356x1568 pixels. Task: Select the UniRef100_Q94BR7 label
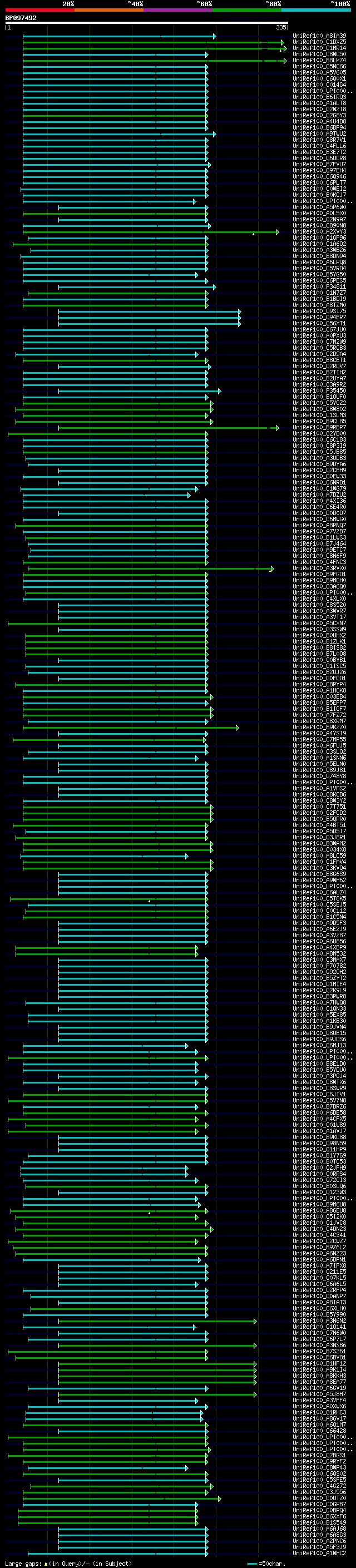point(319,317)
